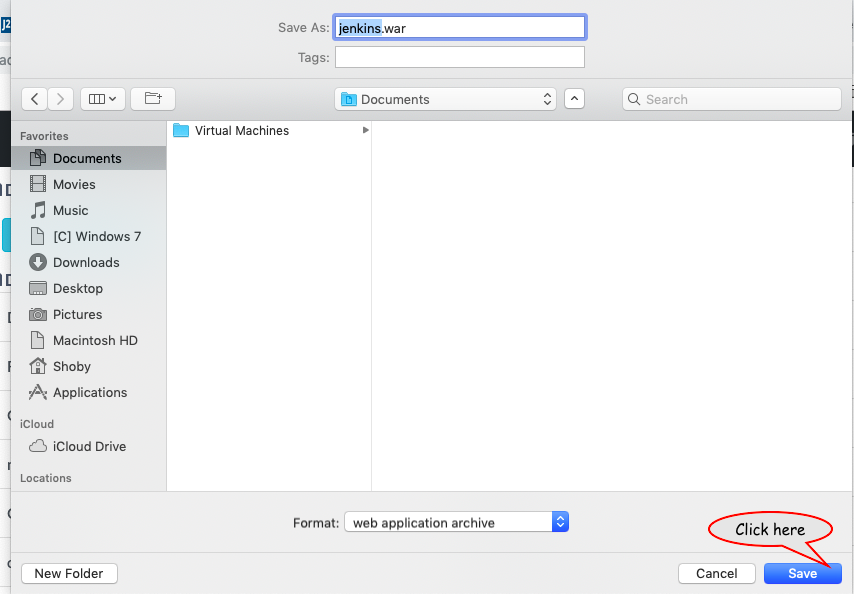
Task: Open the Documents location popup
Action: tap(446, 99)
